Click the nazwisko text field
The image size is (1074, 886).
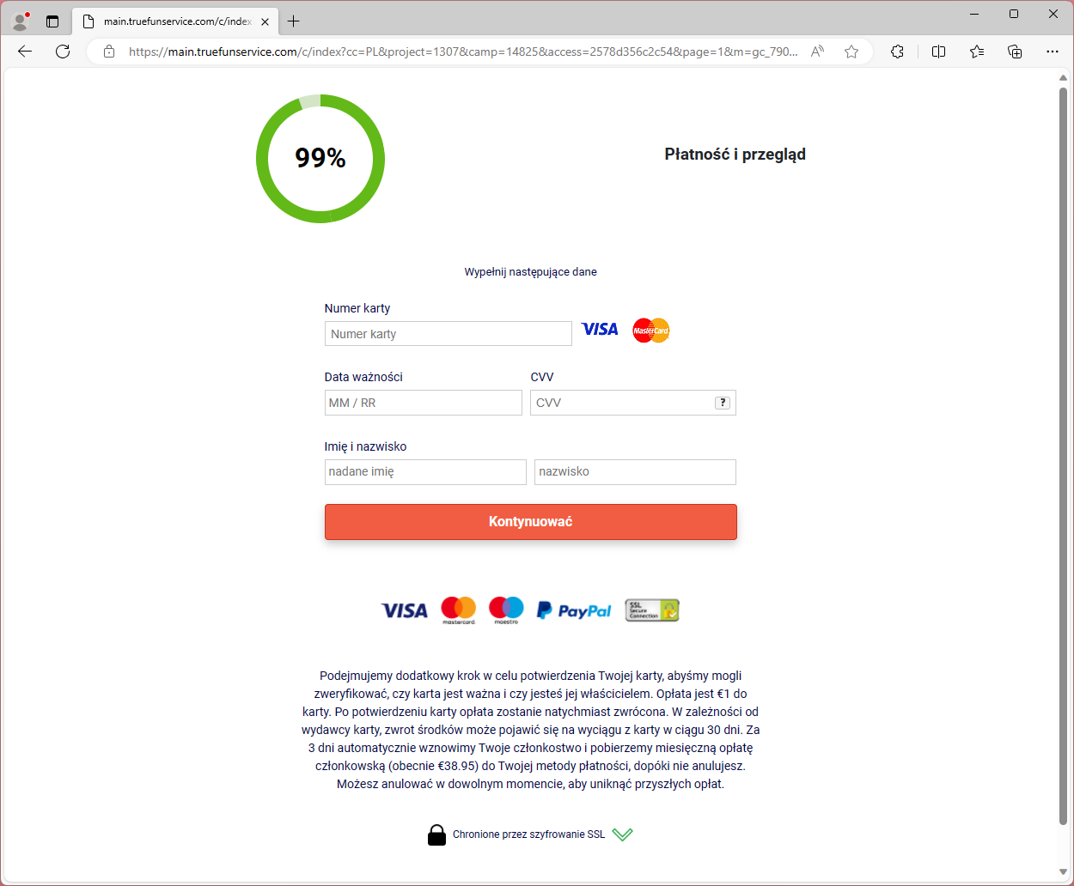635,472
